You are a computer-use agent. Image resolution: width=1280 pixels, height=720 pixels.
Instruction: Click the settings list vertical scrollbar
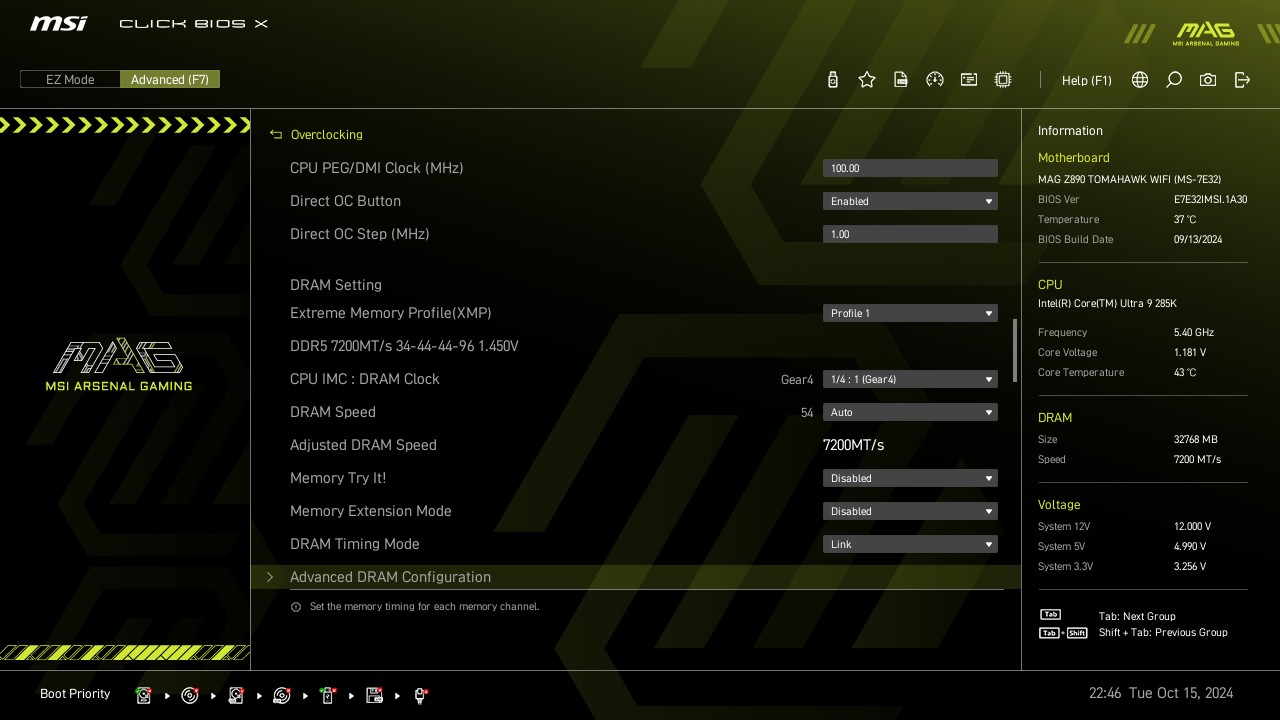(1015, 350)
